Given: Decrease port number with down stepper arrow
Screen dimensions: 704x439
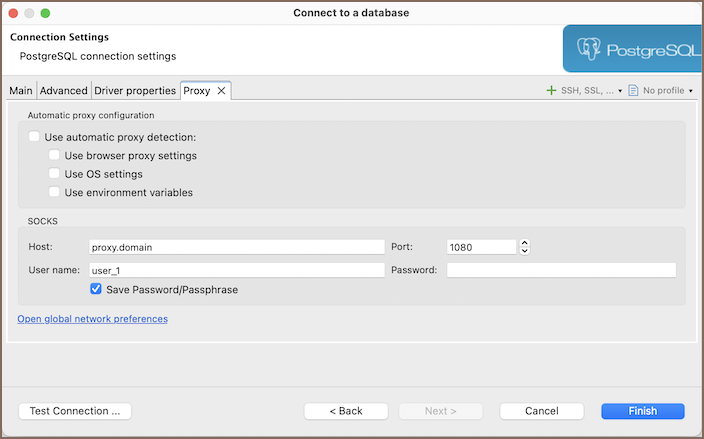Looking at the screenshot, I should [x=525, y=250].
